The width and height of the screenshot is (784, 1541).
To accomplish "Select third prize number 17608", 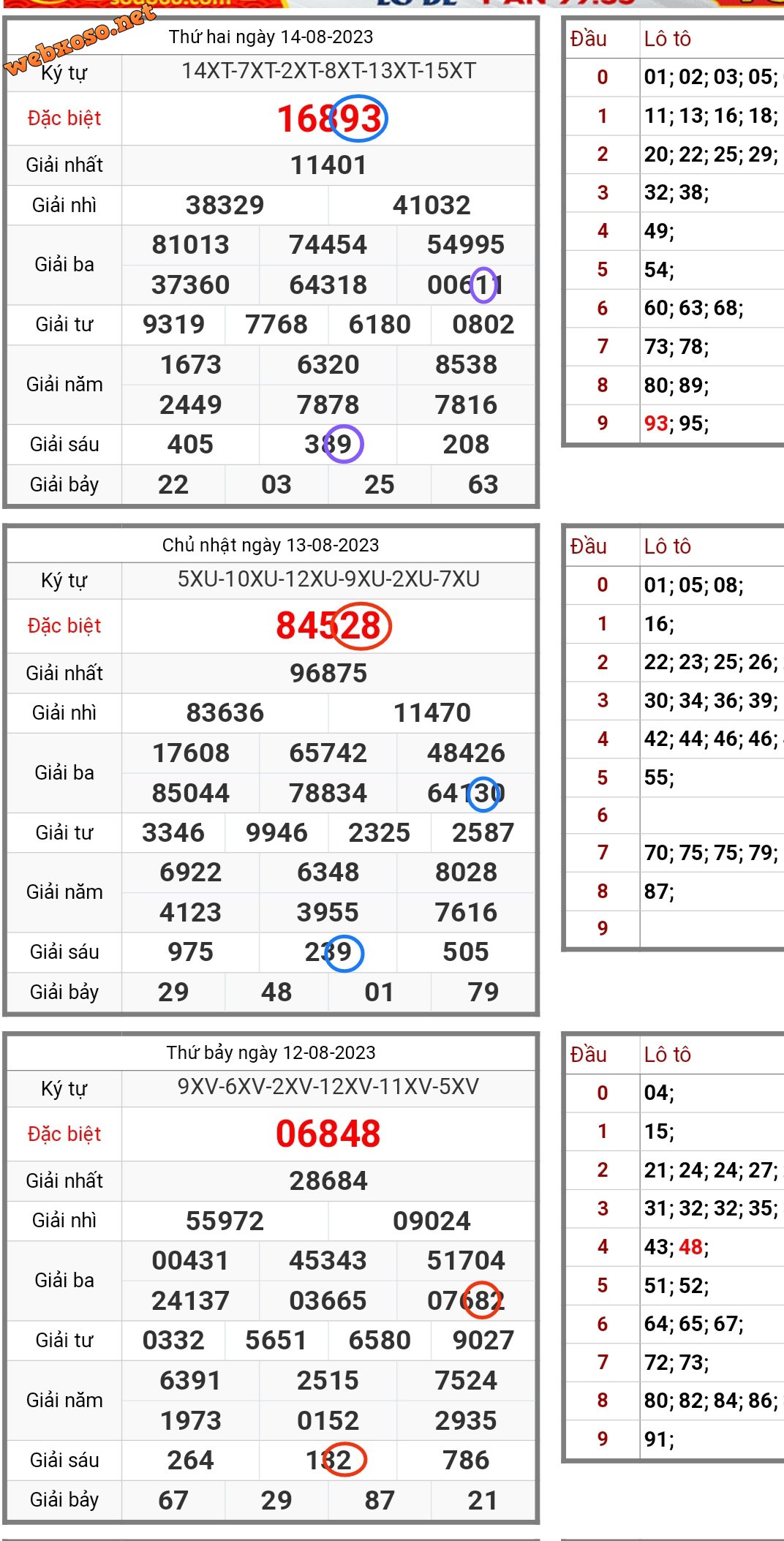I will [x=190, y=753].
